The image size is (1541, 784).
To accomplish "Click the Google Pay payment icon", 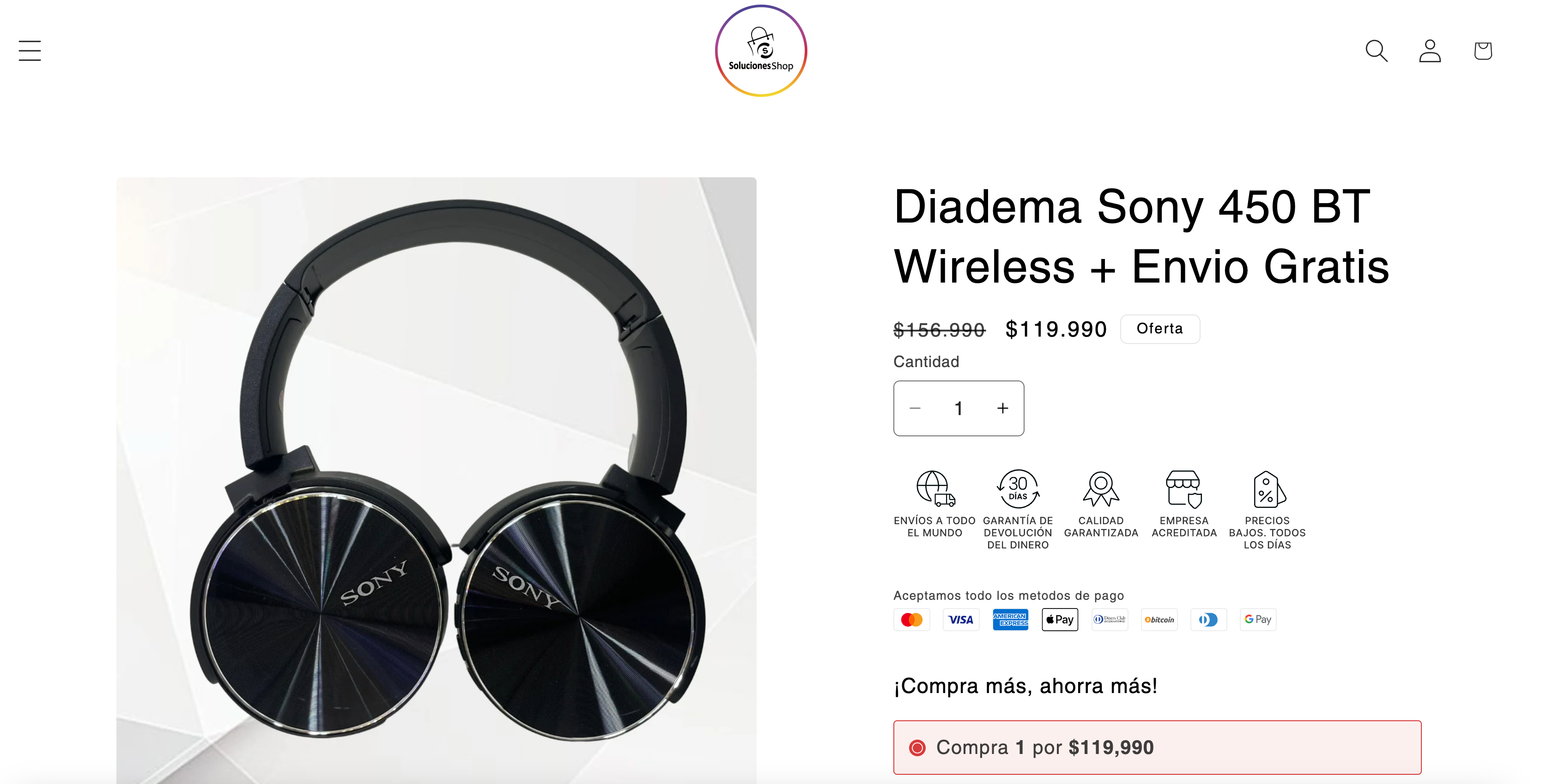I will click(1257, 620).
